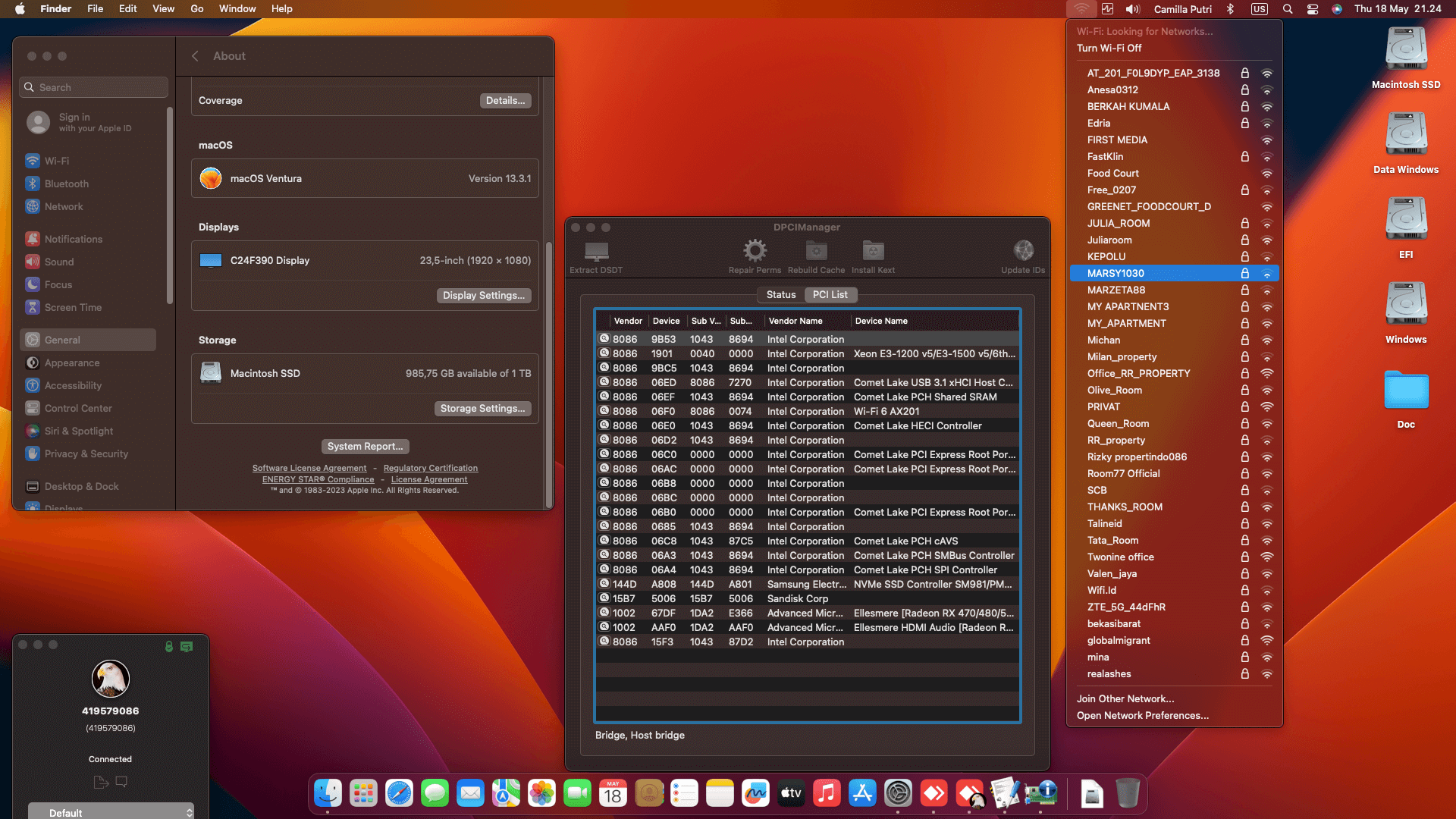Click volume icon in menu bar

click(x=1133, y=9)
